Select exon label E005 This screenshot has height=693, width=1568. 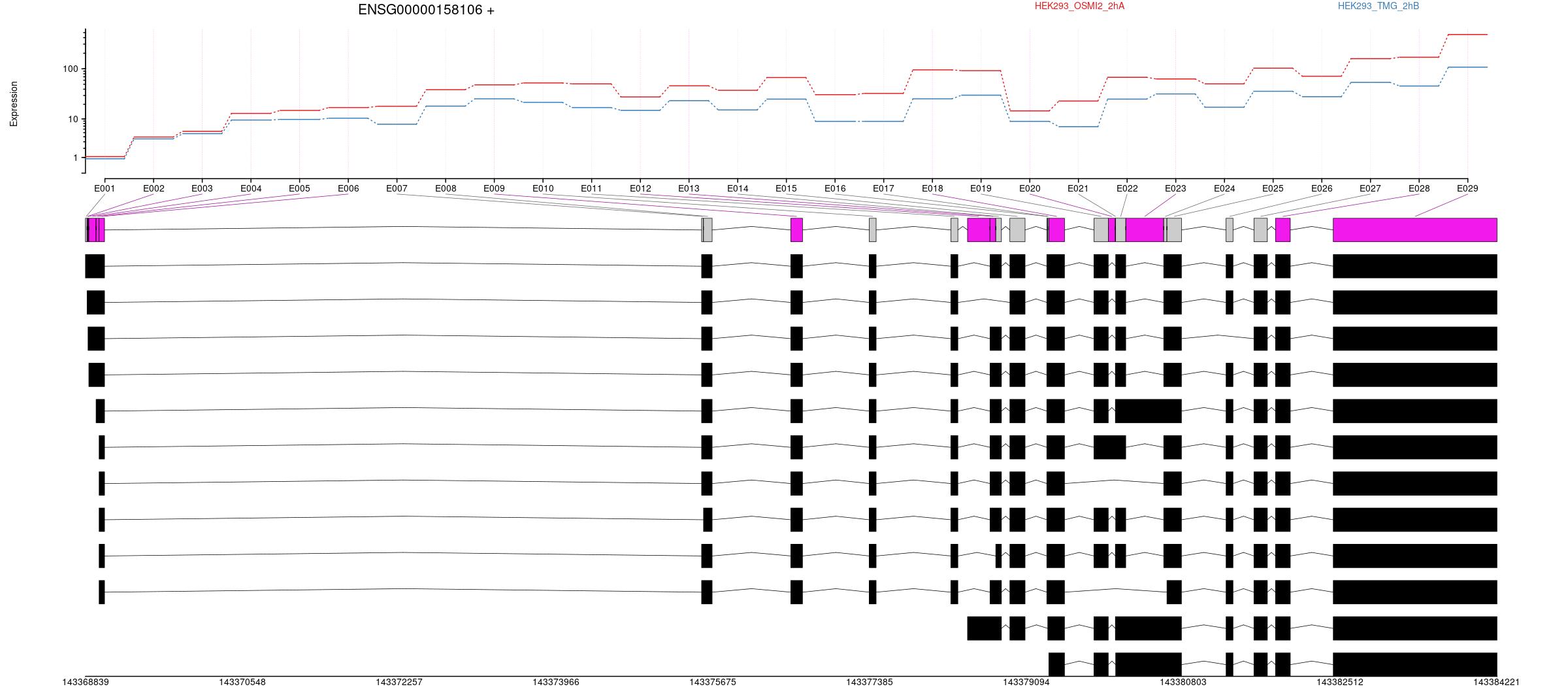click(x=299, y=188)
